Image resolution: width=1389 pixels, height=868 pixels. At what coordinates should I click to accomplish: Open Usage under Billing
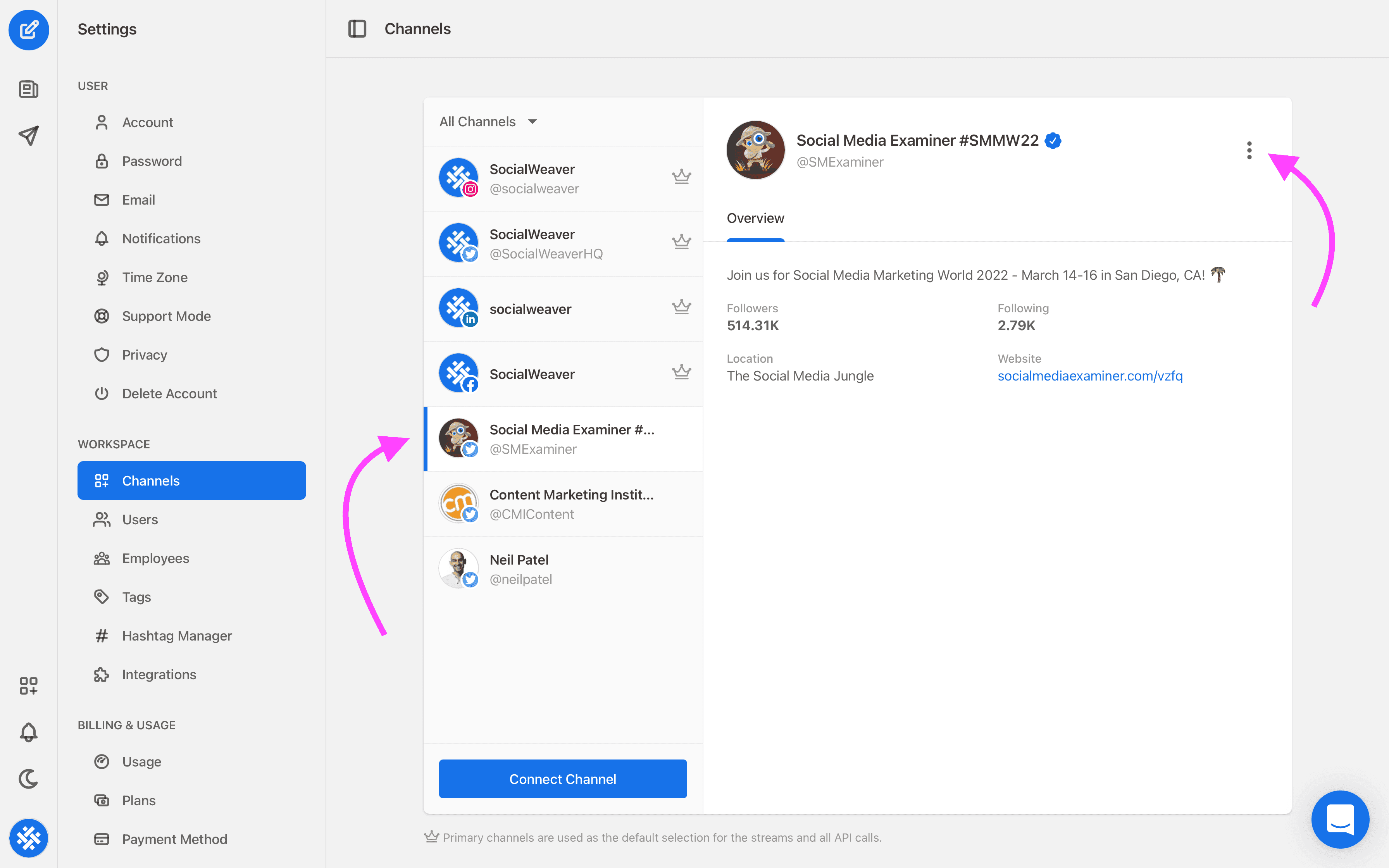(x=192, y=761)
